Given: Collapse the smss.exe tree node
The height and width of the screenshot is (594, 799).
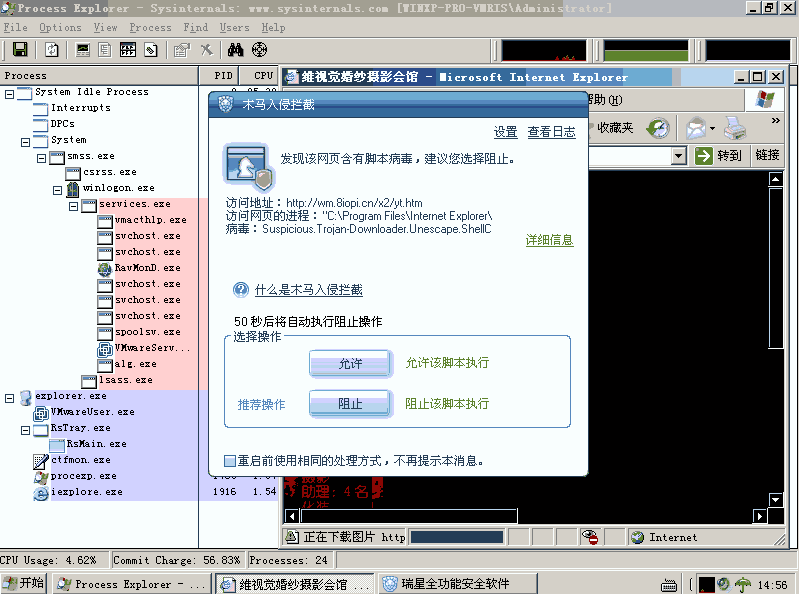Looking at the screenshot, I should (x=41, y=158).
